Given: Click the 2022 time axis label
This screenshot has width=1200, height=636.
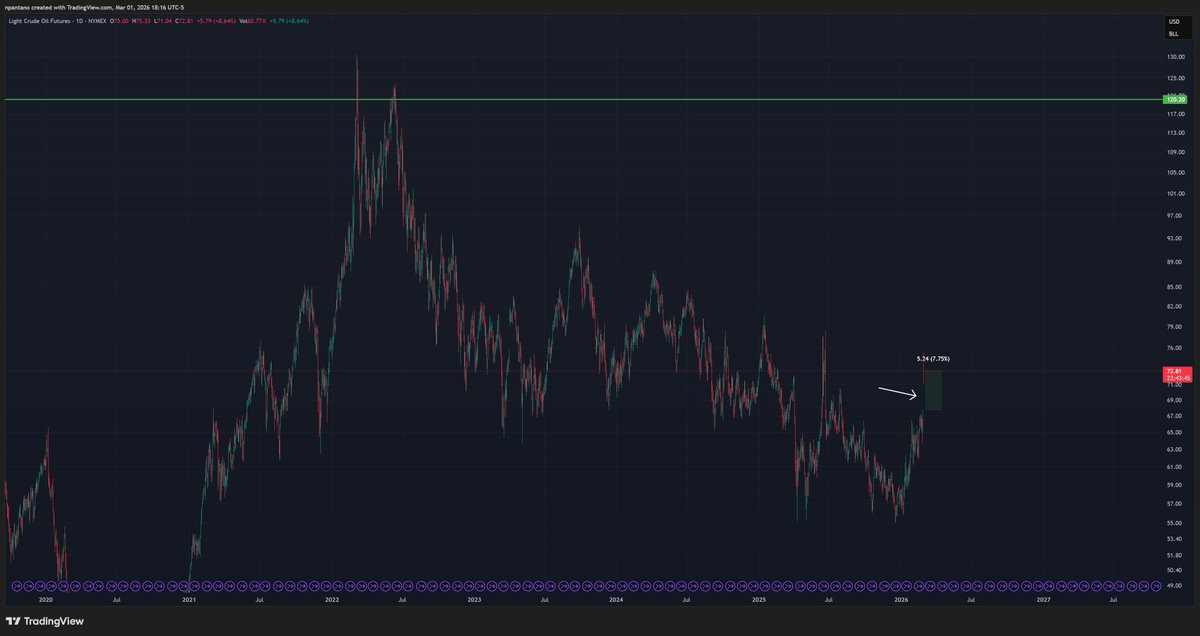Looking at the screenshot, I should [331, 600].
